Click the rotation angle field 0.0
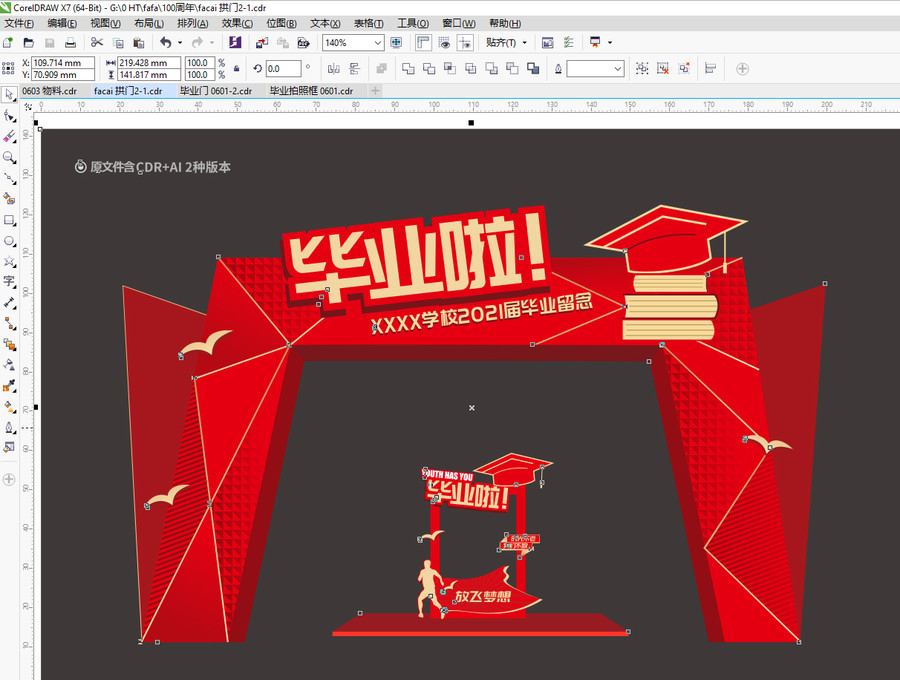 tap(283, 69)
